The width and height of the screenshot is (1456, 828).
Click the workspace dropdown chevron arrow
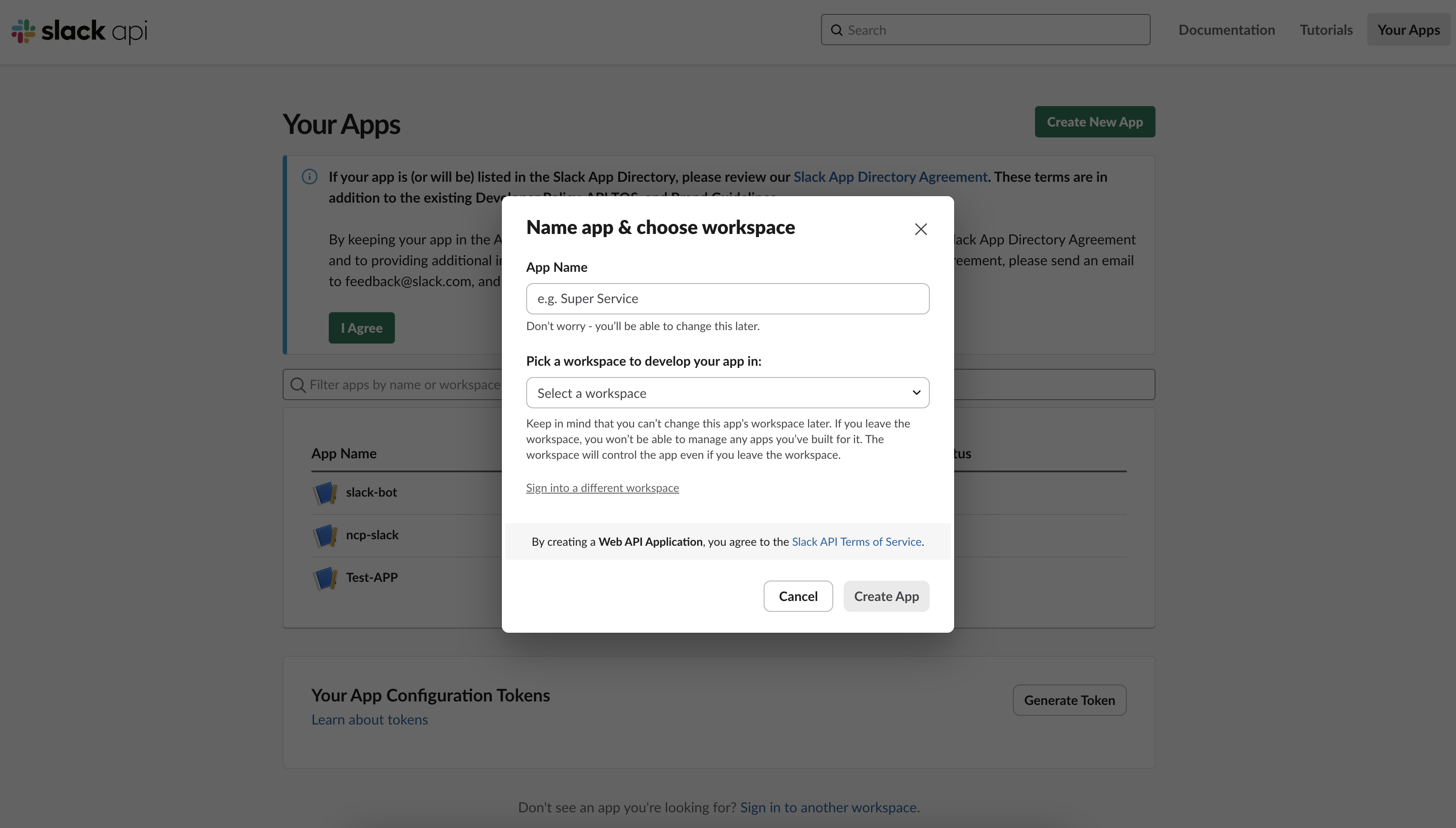click(916, 393)
